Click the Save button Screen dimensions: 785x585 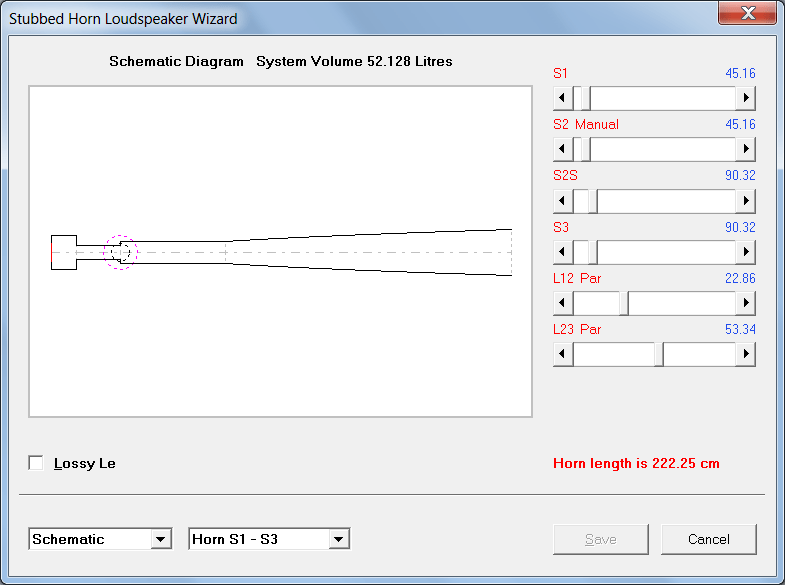pyautogui.click(x=601, y=539)
